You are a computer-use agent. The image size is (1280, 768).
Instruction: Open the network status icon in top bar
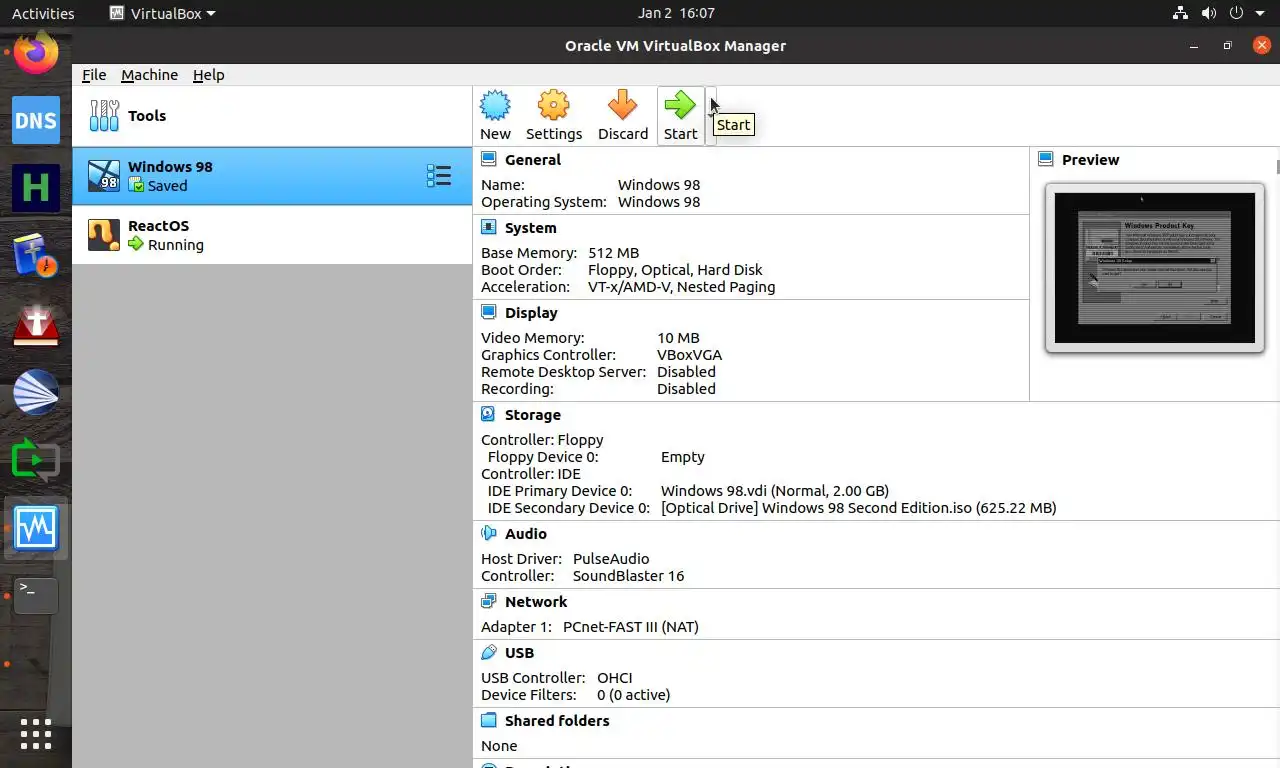[x=1181, y=13]
